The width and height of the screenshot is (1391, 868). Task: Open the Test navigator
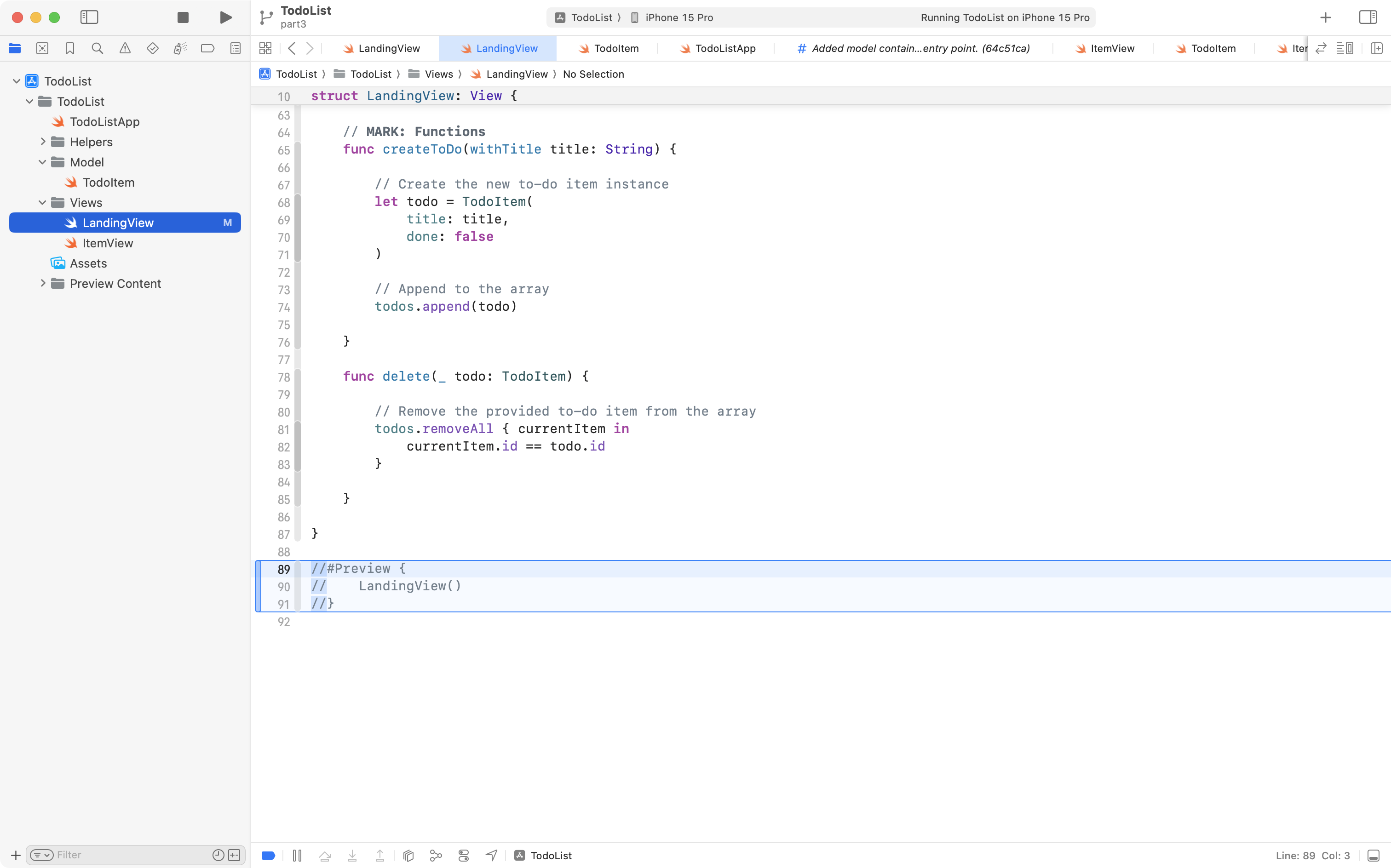click(x=152, y=48)
